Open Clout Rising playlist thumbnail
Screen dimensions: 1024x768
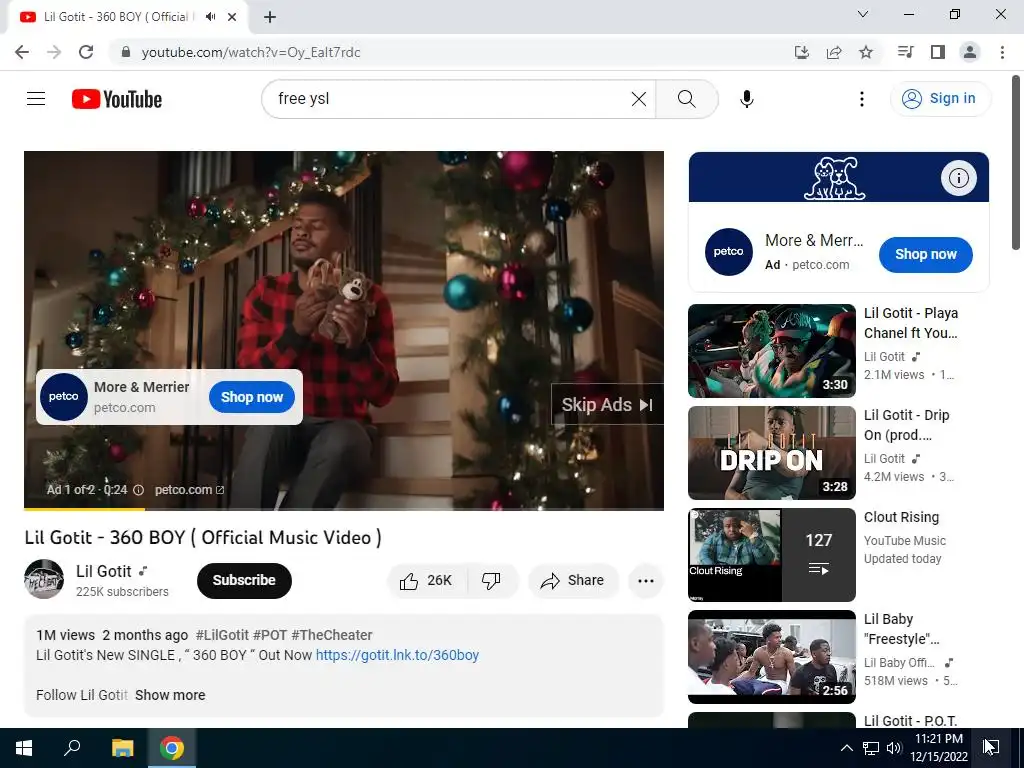[x=771, y=554]
